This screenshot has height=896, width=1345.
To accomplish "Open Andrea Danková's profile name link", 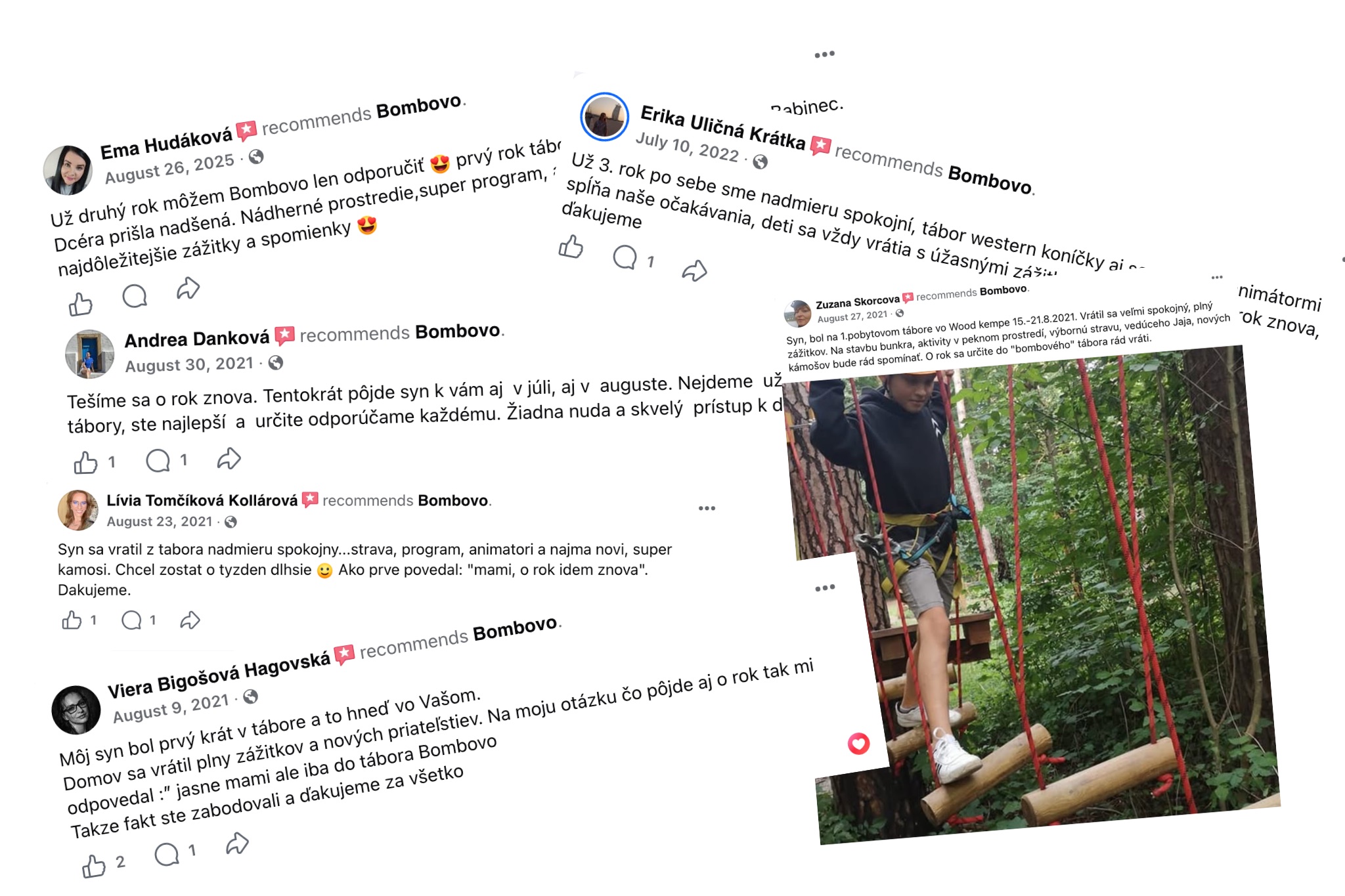I will tap(197, 339).
